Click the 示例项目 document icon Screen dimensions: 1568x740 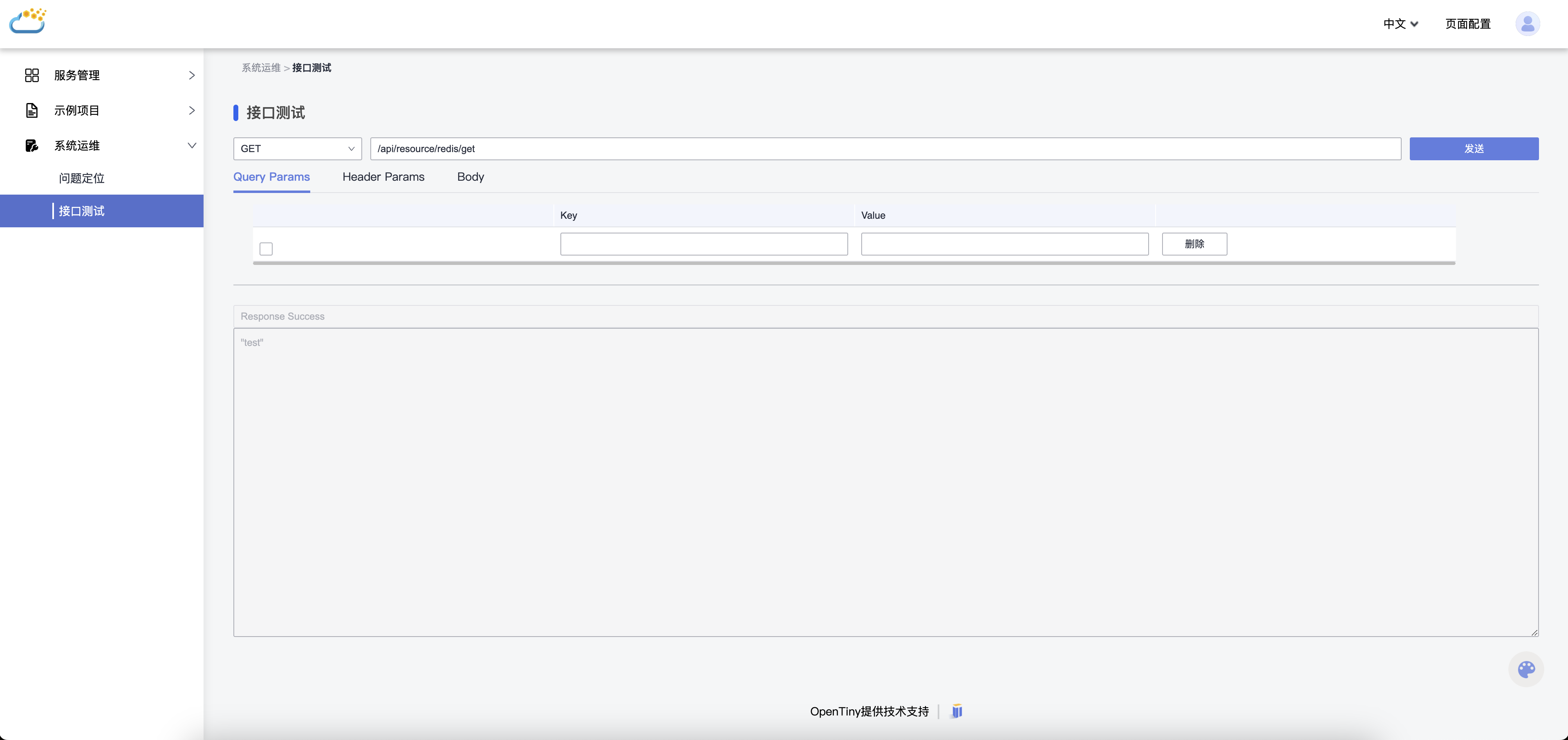coord(31,110)
